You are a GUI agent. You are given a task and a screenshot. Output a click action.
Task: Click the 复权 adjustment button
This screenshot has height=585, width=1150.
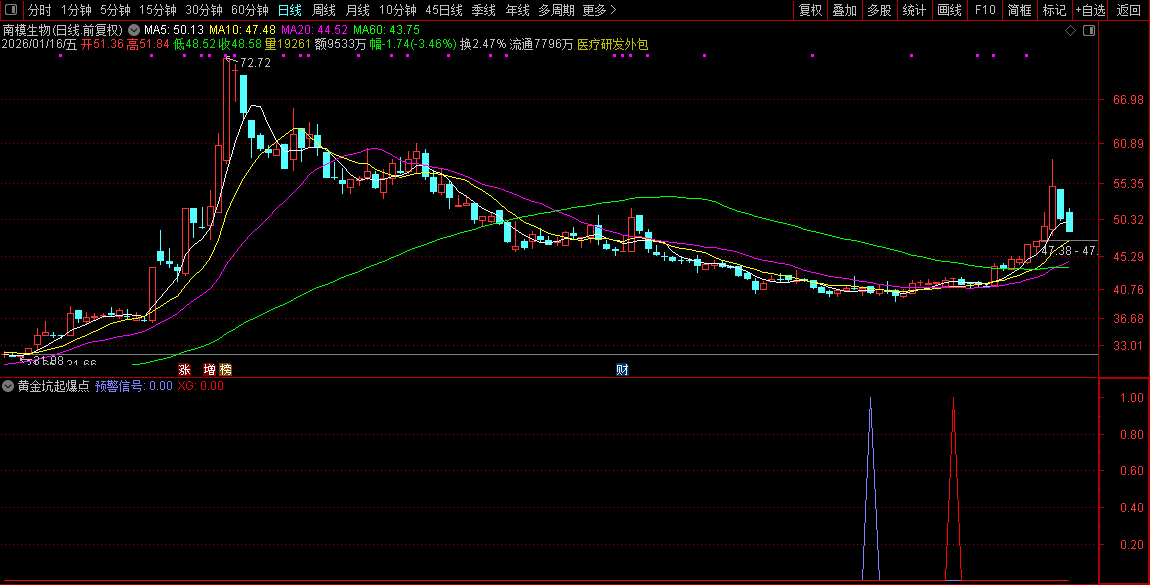[810, 10]
